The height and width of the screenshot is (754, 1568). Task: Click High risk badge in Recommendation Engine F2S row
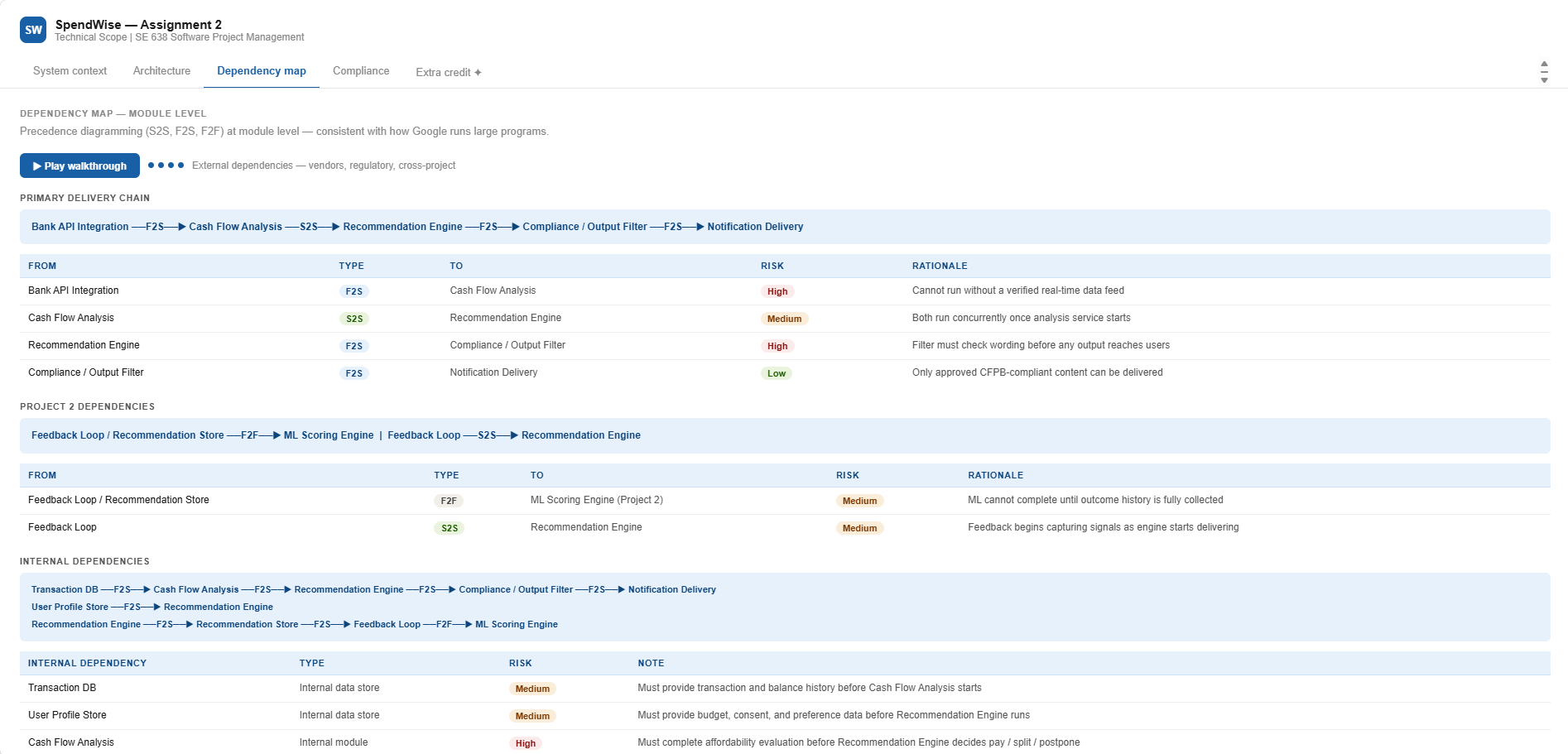(777, 346)
